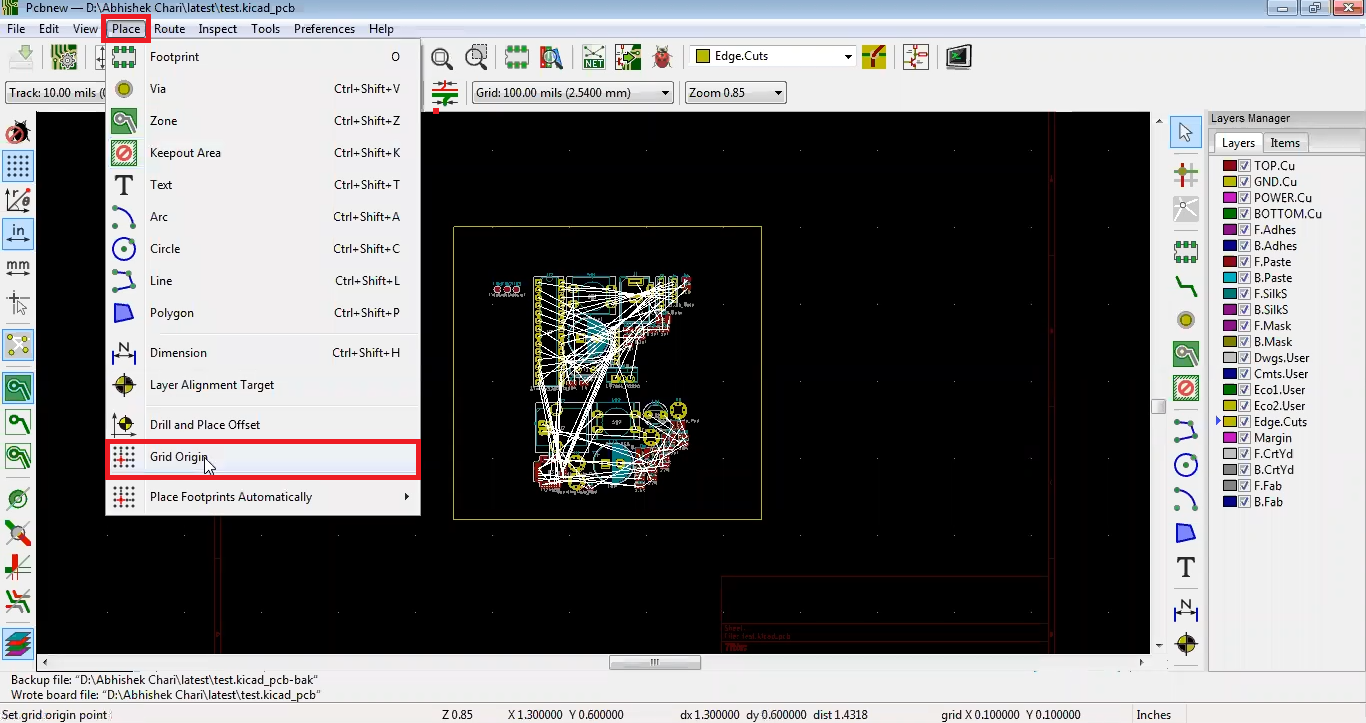The width and height of the screenshot is (1366, 723).
Task: Click the design rules check ladybug icon
Action: pos(662,57)
